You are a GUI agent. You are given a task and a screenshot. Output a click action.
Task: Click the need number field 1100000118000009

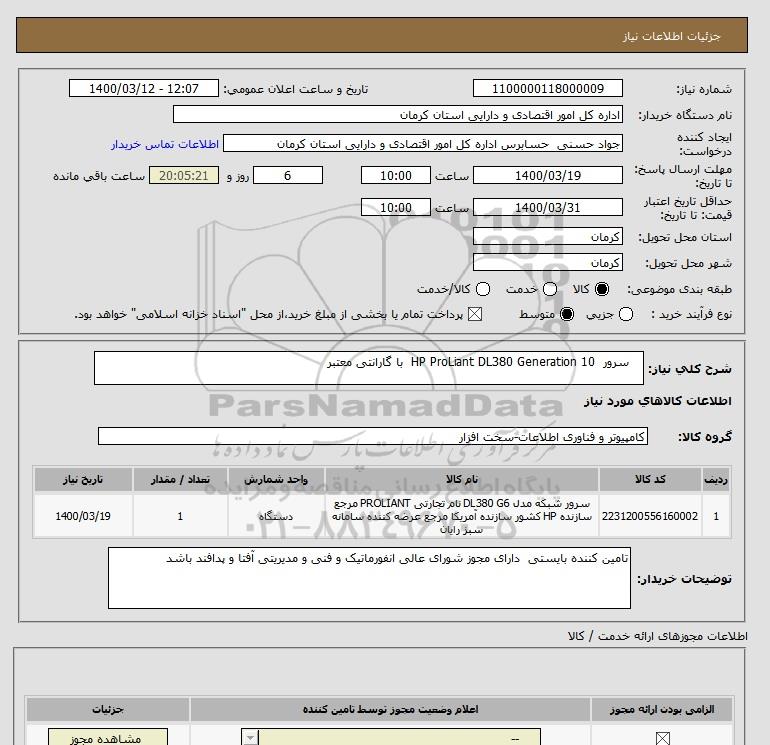(x=548, y=88)
